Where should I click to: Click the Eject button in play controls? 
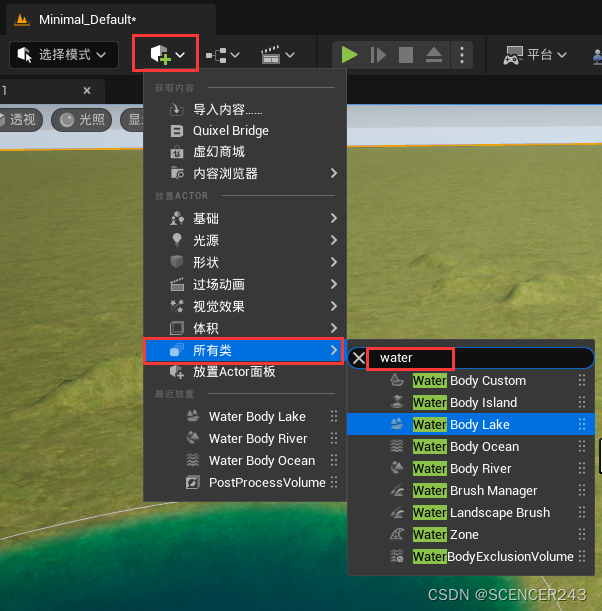434,55
